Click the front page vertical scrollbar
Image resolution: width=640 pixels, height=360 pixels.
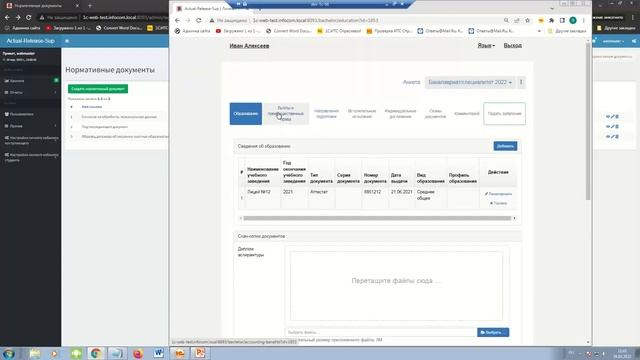(588, 122)
